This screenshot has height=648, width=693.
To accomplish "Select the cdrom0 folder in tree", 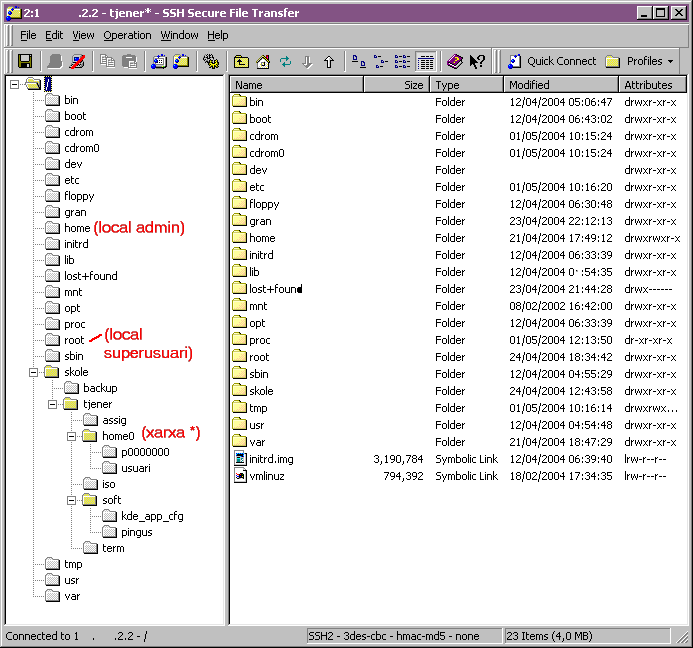I will click(x=82, y=148).
